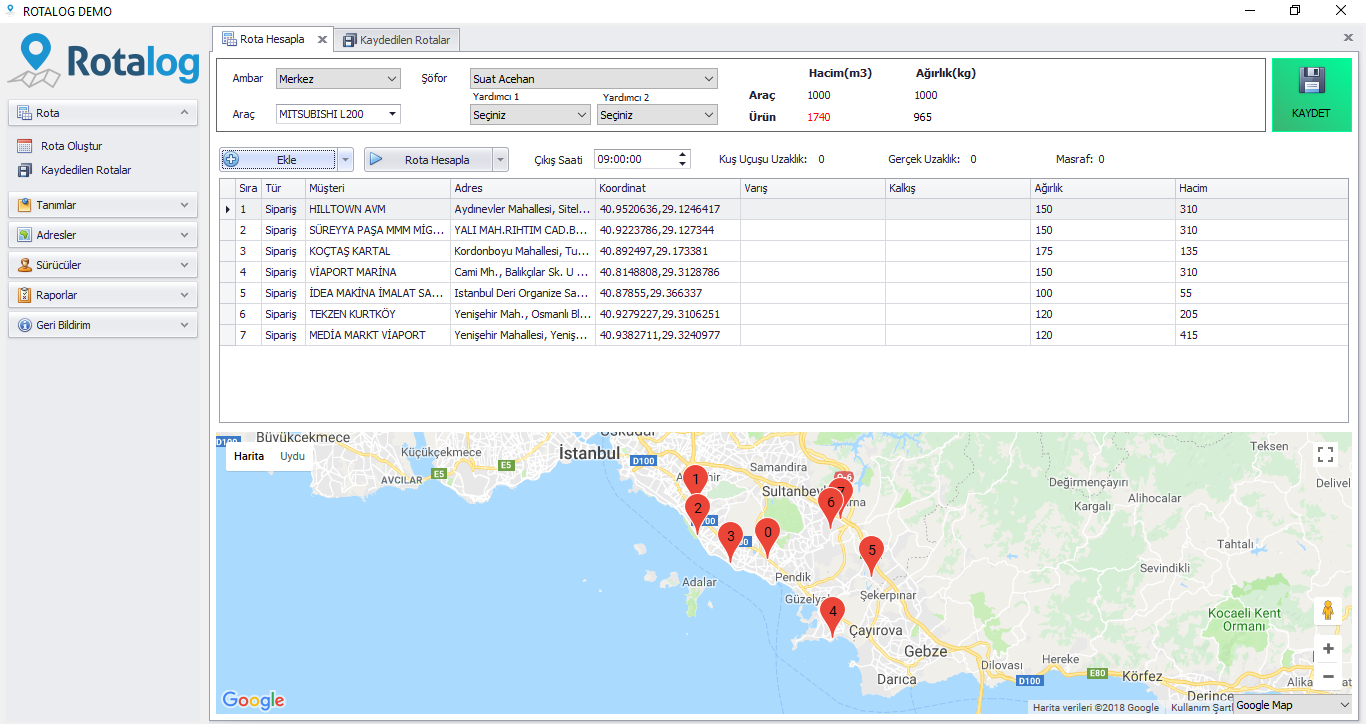Open Rota Oluştur link in sidebar
This screenshot has height=724, width=1366.
72,146
